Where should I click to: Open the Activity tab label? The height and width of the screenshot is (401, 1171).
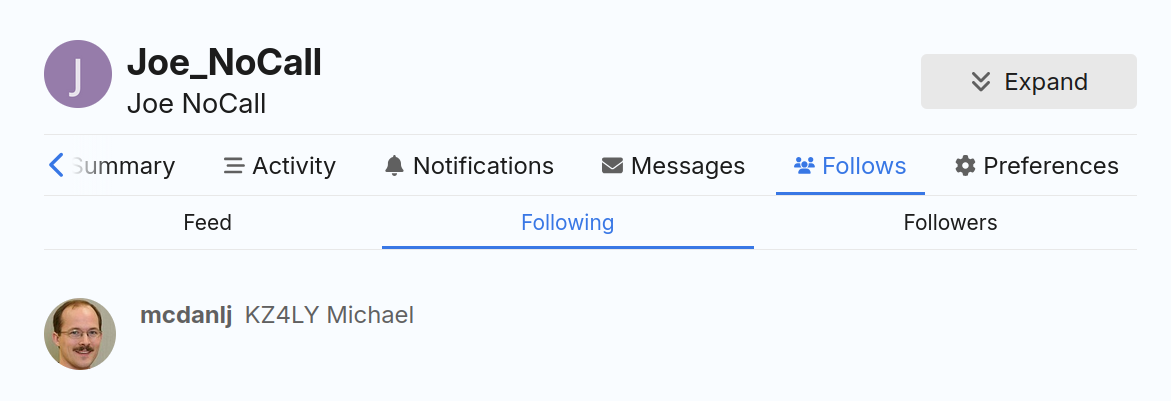(x=294, y=166)
